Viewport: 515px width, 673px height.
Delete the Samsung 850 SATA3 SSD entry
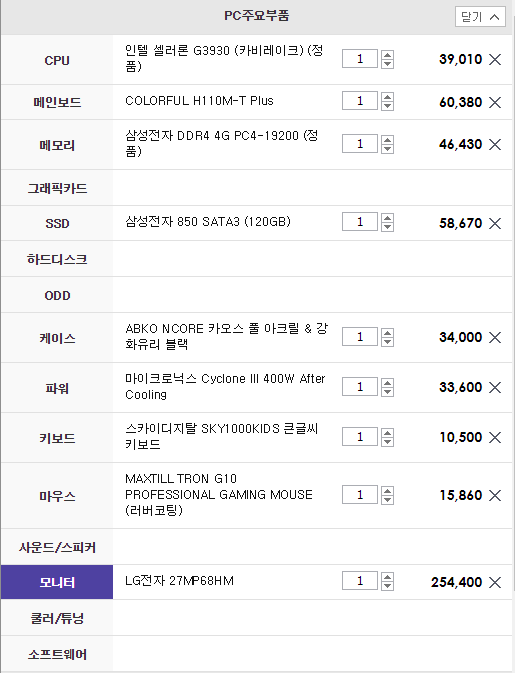(x=495, y=223)
